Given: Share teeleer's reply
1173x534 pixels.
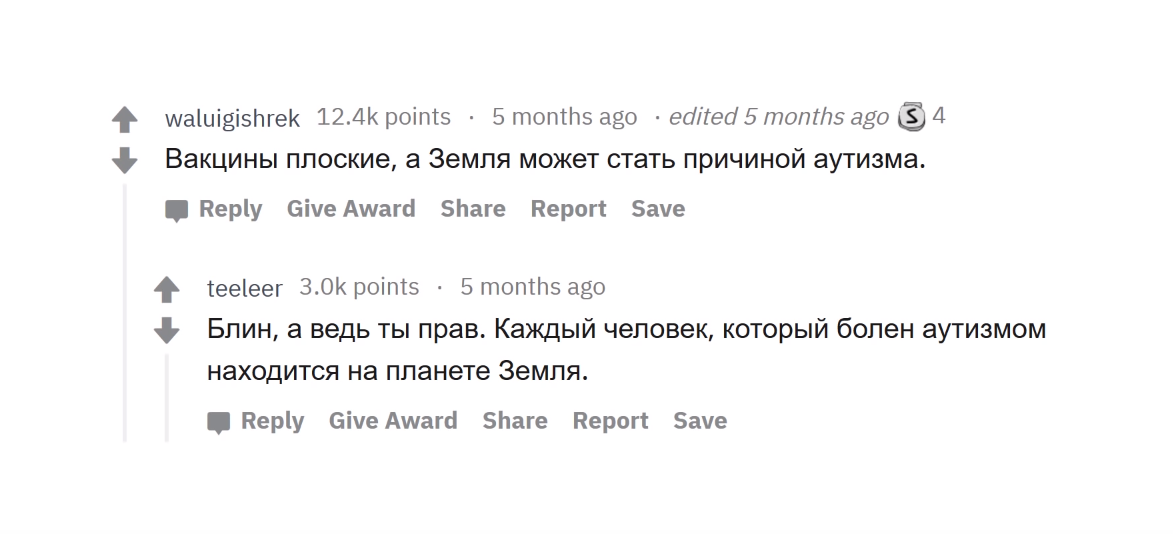Looking at the screenshot, I should 515,421.
